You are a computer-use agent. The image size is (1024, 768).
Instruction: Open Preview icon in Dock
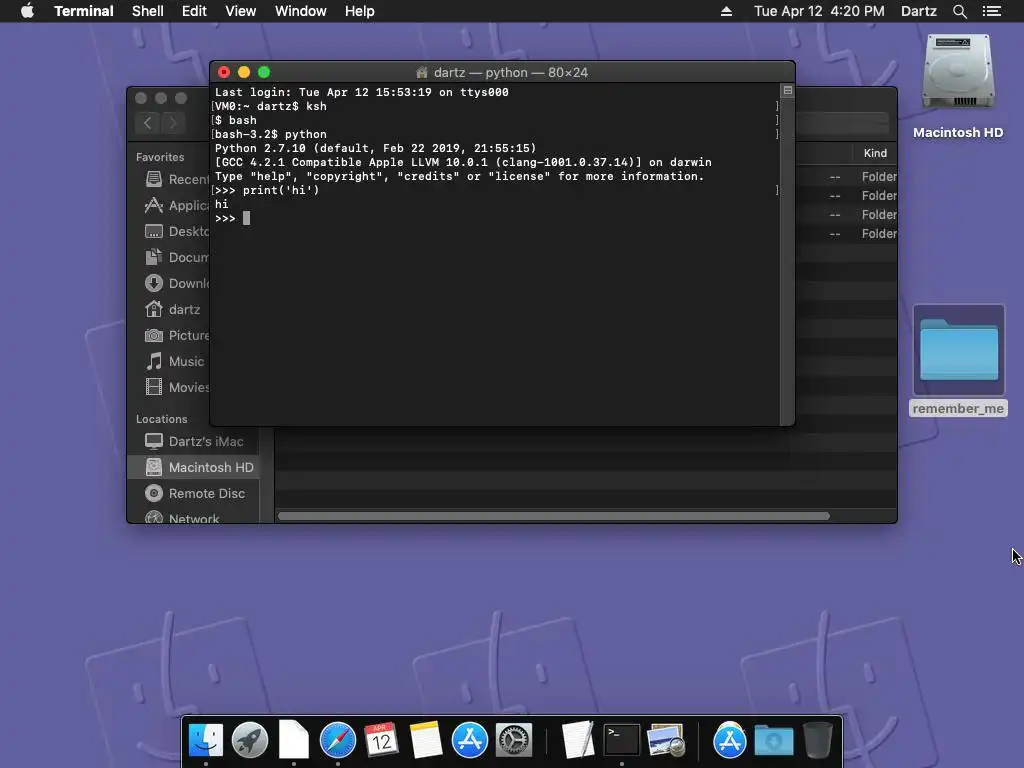click(665, 741)
